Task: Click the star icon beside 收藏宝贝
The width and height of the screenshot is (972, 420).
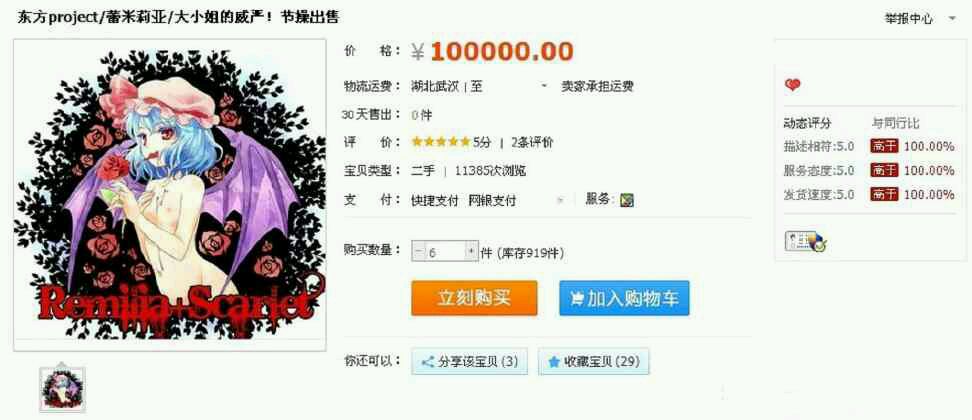Action: coord(554,362)
